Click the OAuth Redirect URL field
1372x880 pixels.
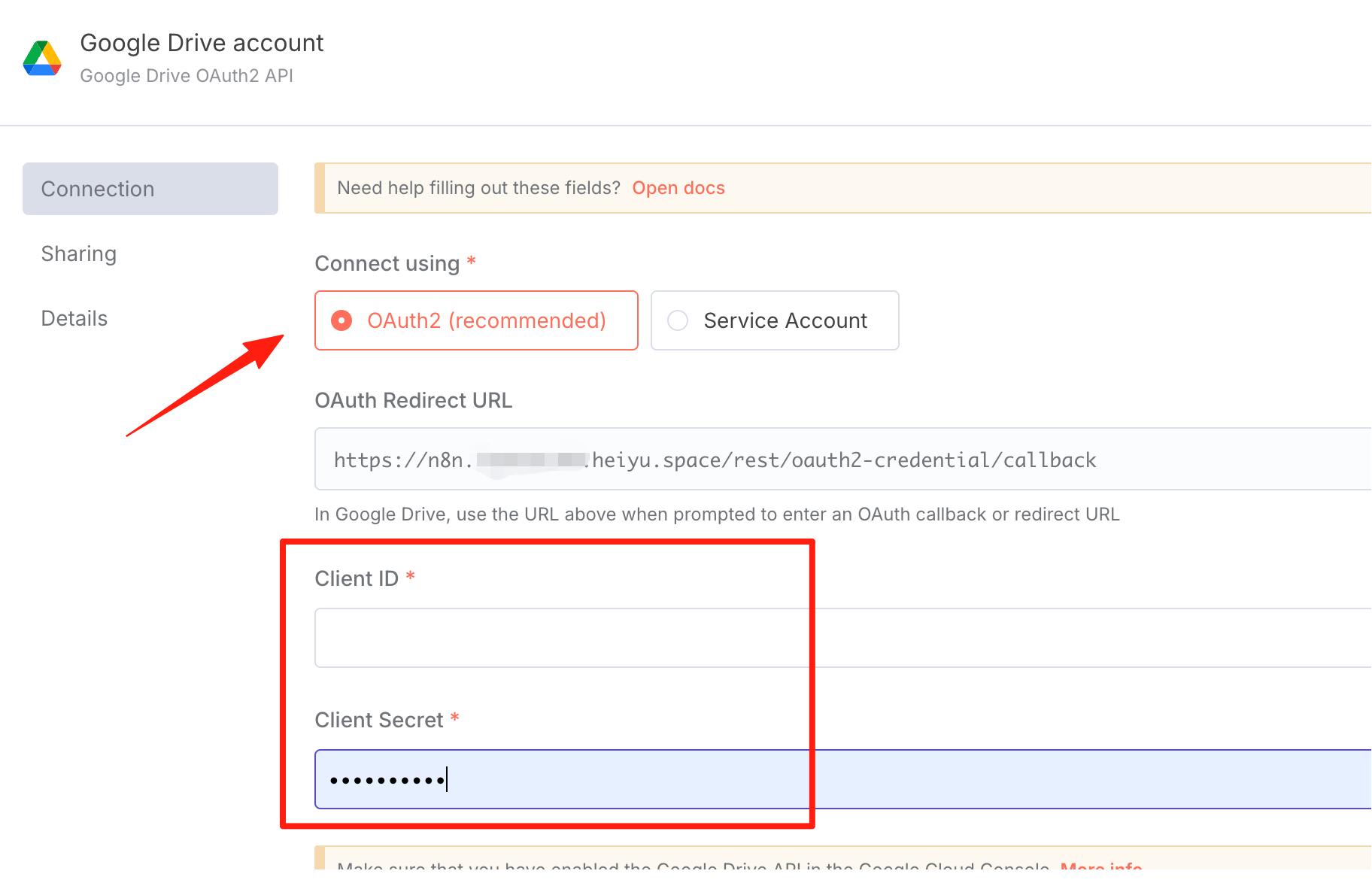(x=842, y=460)
